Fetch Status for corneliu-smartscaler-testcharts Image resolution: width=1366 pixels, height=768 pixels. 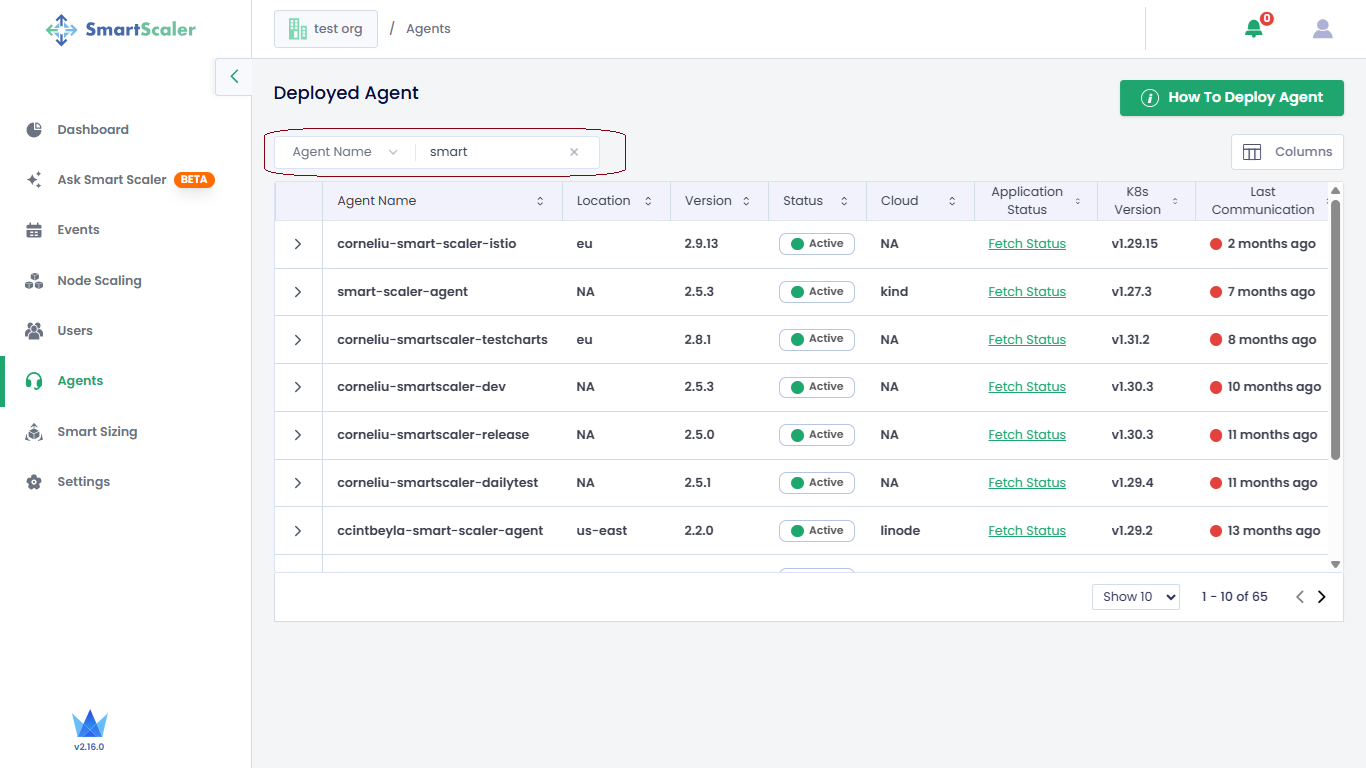[1027, 340]
